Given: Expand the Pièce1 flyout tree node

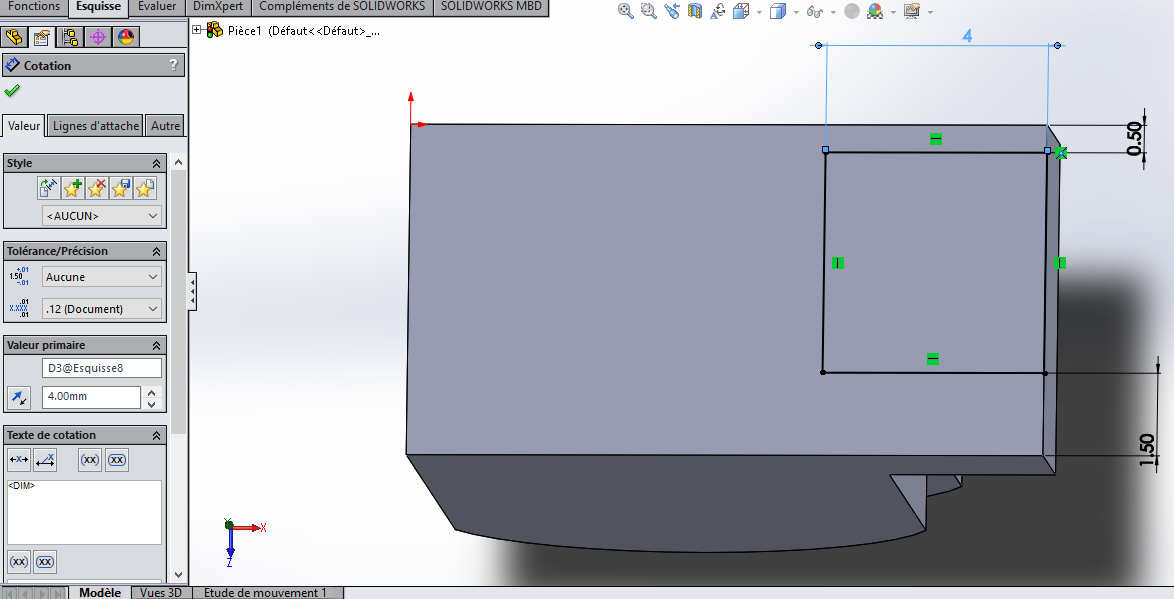Looking at the screenshot, I should pos(196,30).
